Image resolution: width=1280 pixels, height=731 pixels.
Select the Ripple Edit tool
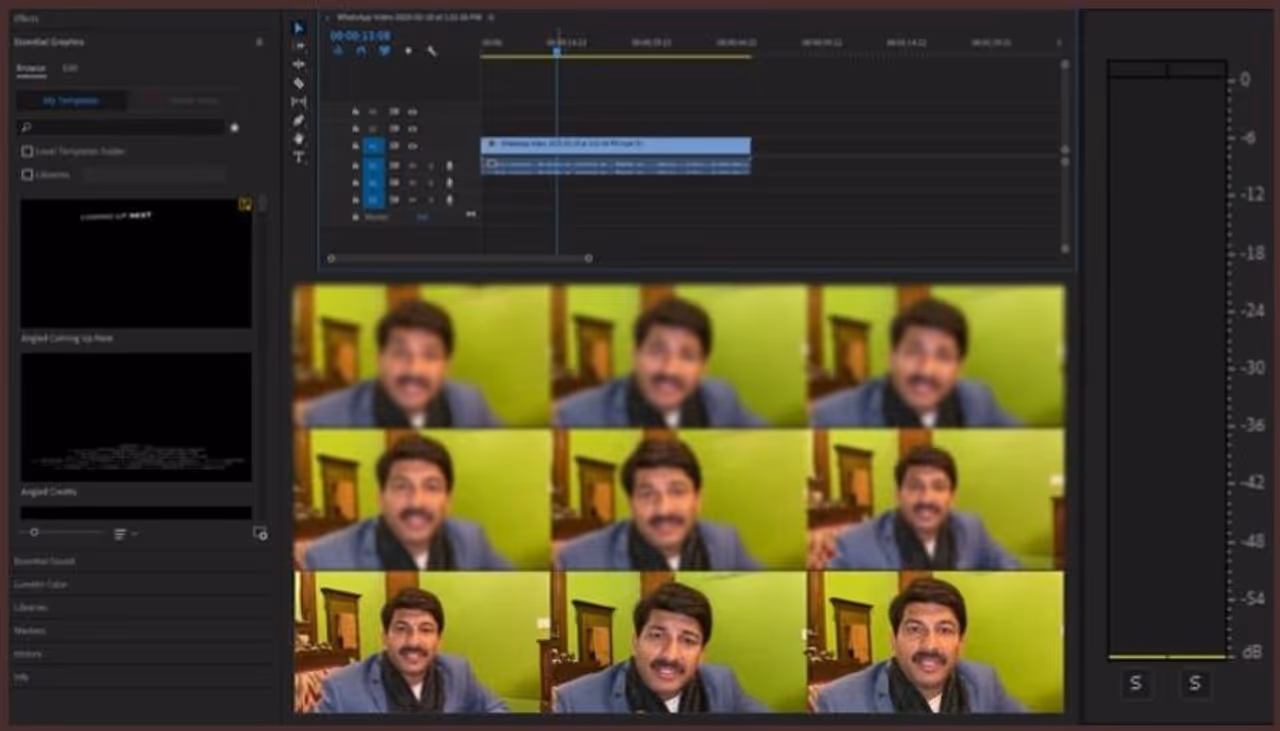tap(298, 64)
